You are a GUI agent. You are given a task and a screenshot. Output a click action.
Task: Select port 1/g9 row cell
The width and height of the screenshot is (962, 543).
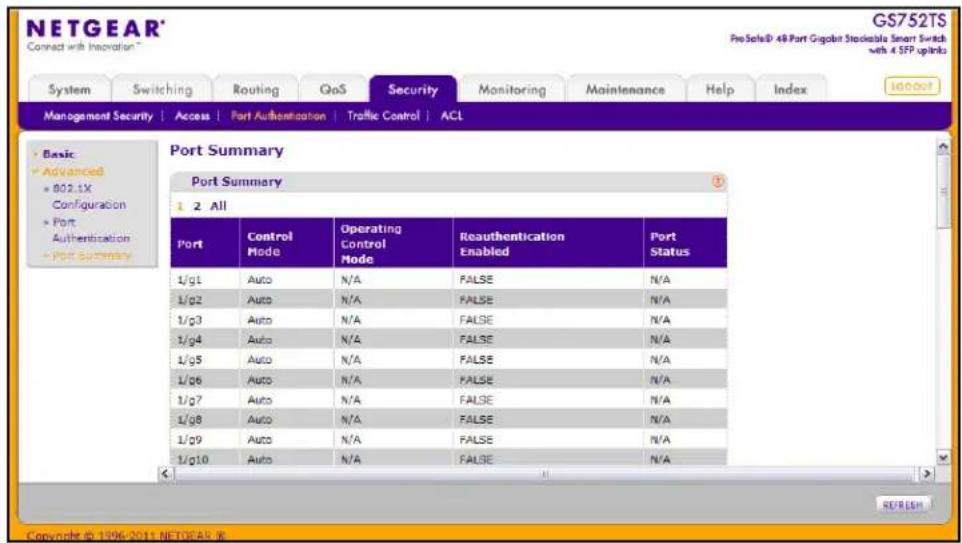tap(205, 439)
